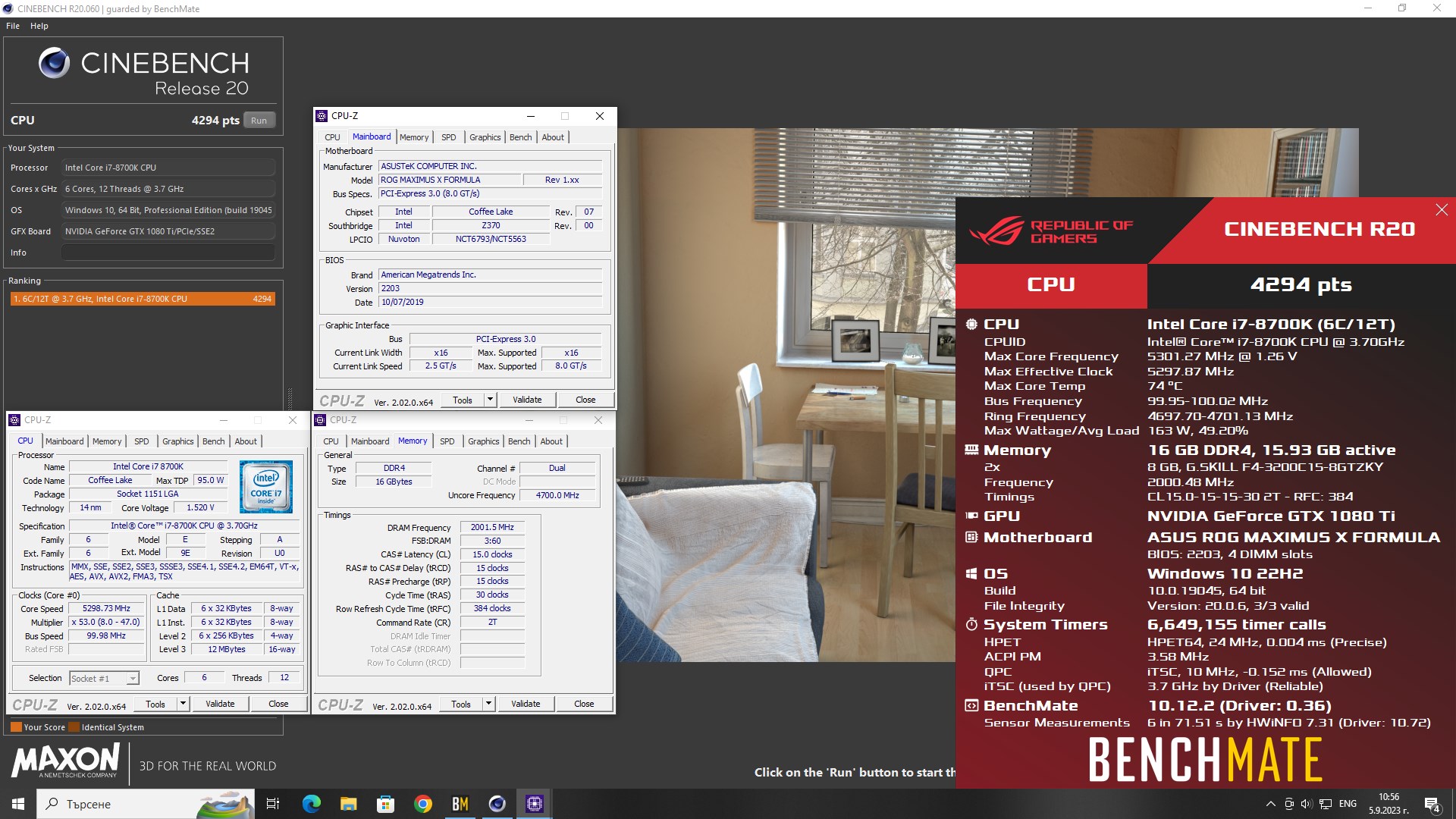Click the 1.520 V Core Voltage value
Screen dimensions: 1456x819
[200, 507]
